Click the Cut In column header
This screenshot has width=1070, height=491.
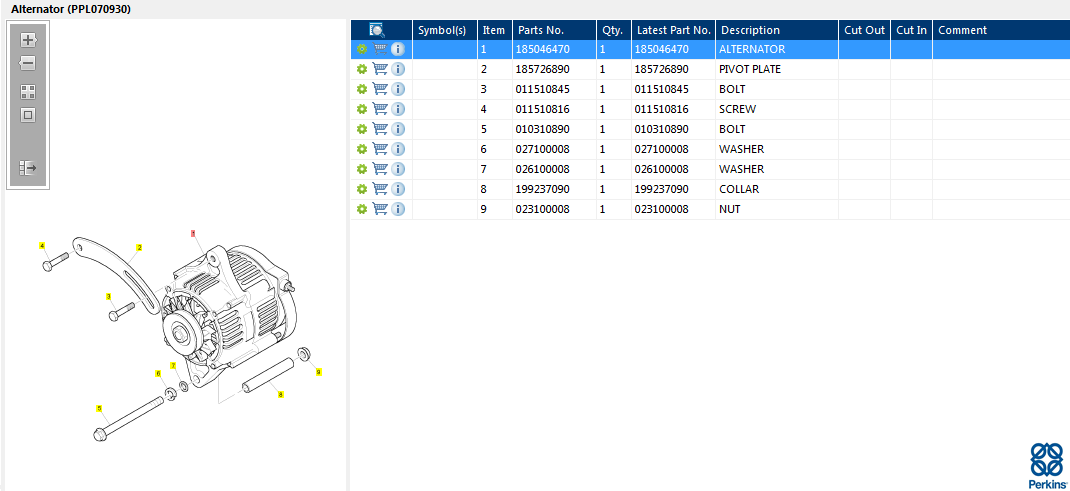(x=912, y=30)
